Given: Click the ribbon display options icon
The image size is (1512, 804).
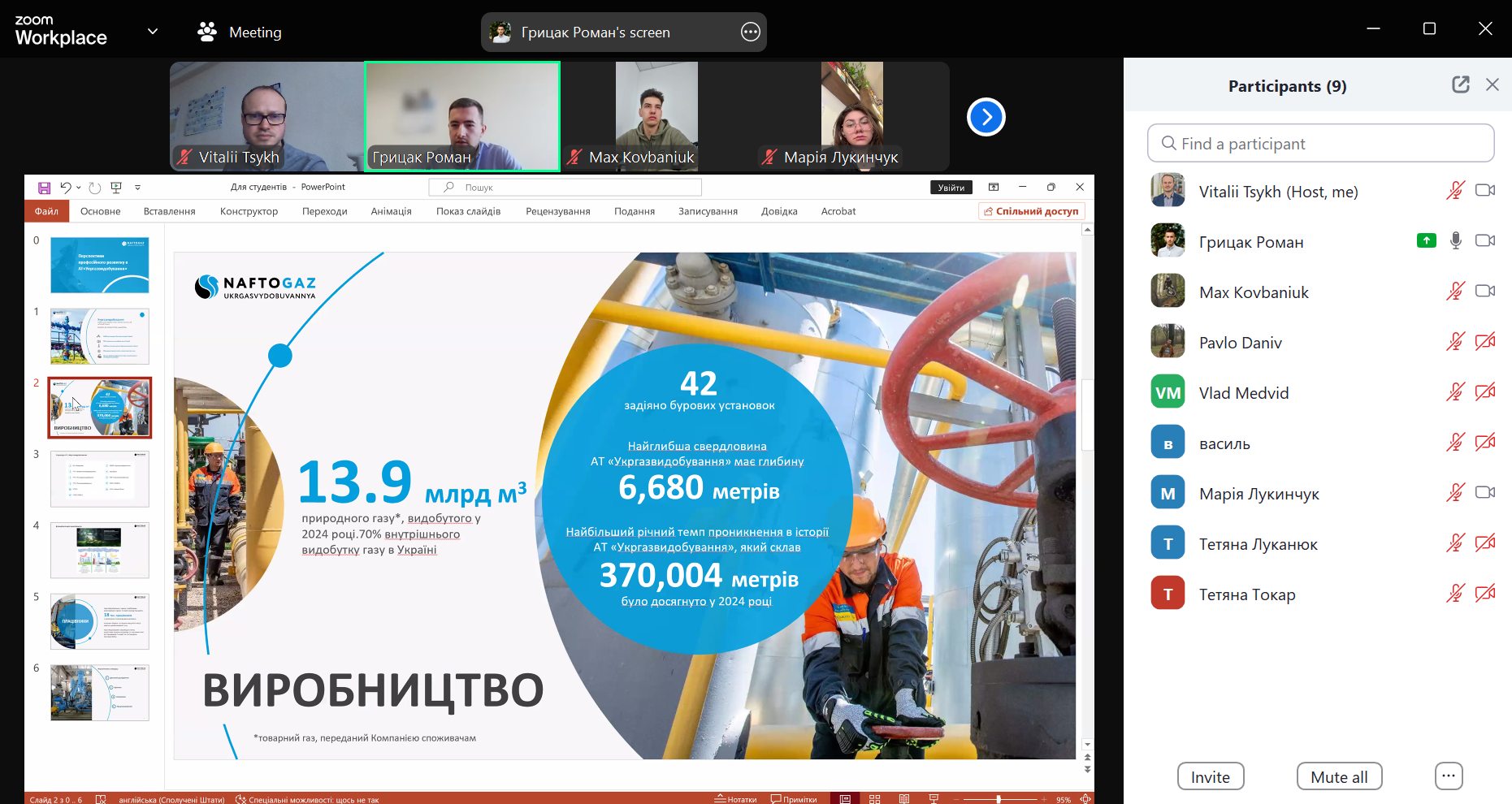Looking at the screenshot, I should pyautogui.click(x=993, y=187).
